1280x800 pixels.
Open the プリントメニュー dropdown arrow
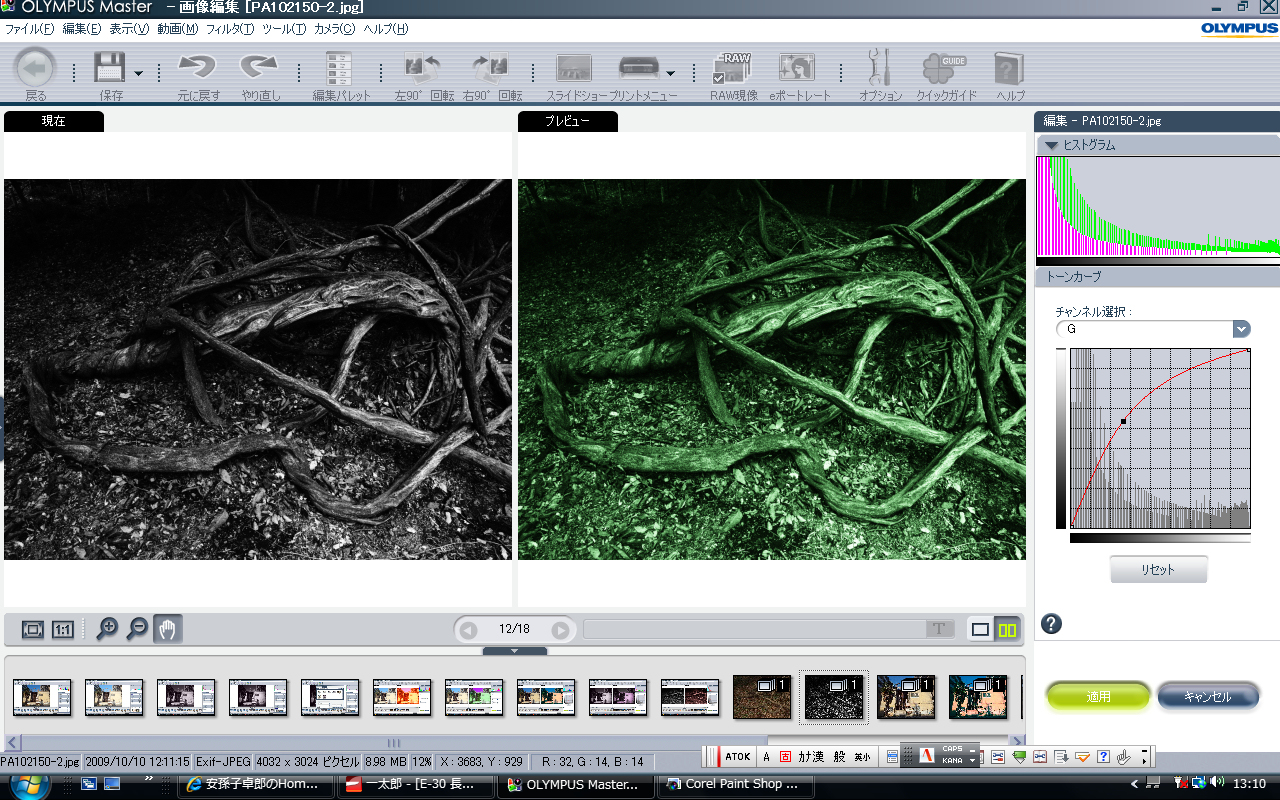click(x=670, y=72)
